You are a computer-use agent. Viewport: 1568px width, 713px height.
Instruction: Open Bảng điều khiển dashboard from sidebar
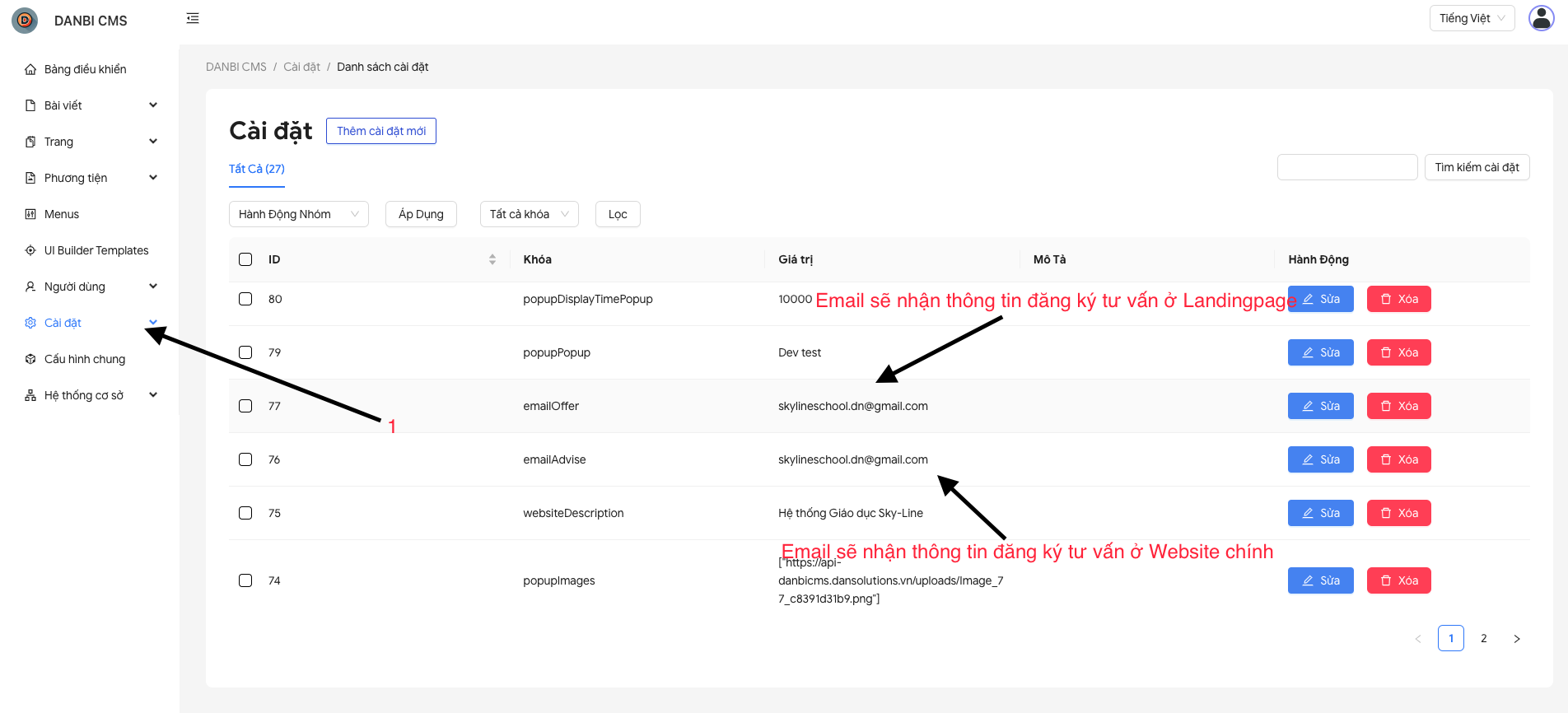pos(85,69)
